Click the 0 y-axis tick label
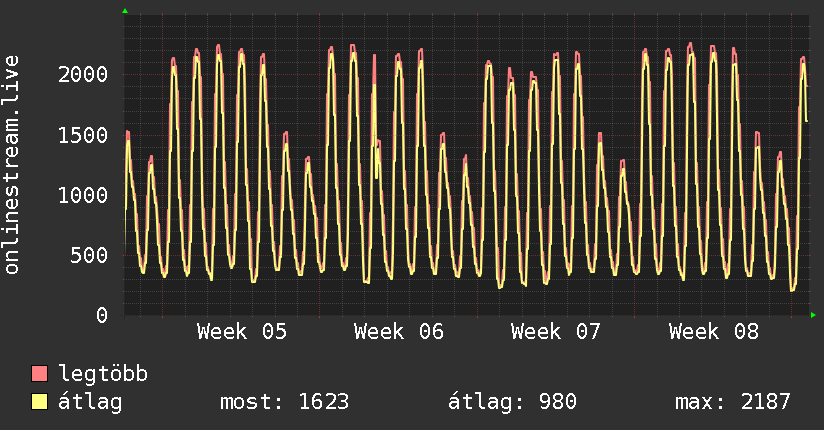Image resolution: width=824 pixels, height=430 pixels. coord(102,315)
